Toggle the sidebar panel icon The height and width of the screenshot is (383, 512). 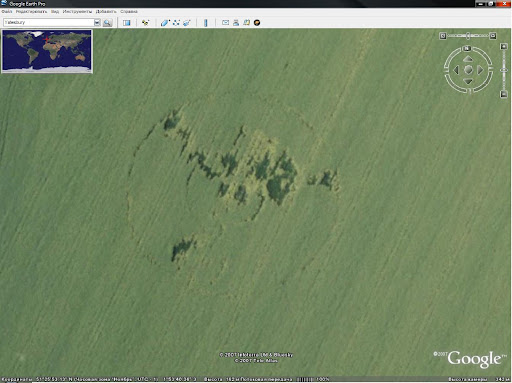tap(126, 23)
